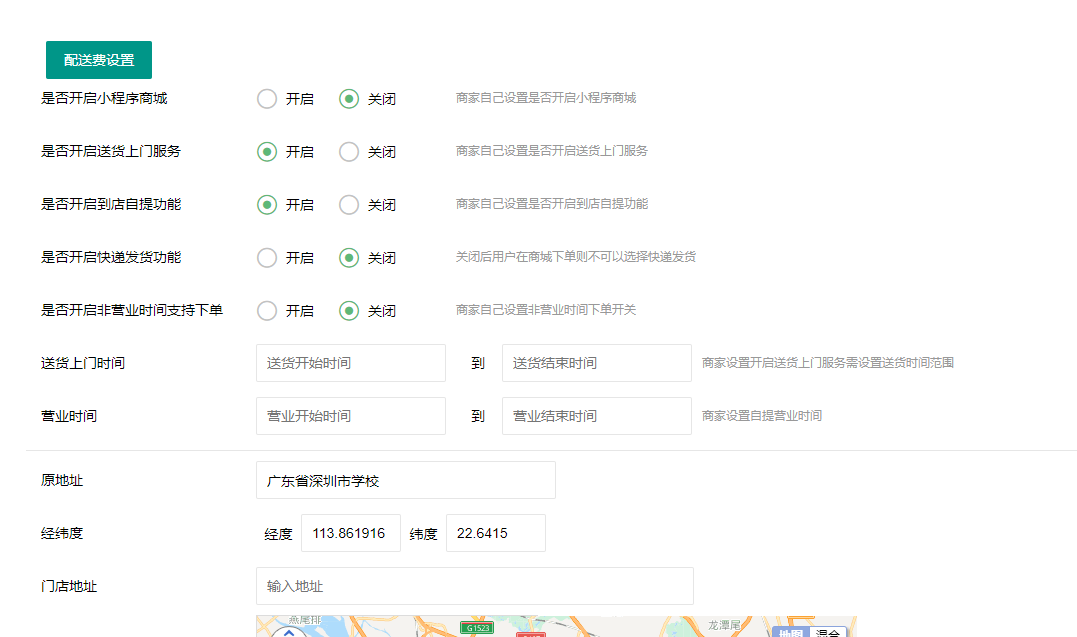The image size is (1077, 637).
Task: Click the 营业开始时间 input field
Action: coord(351,416)
